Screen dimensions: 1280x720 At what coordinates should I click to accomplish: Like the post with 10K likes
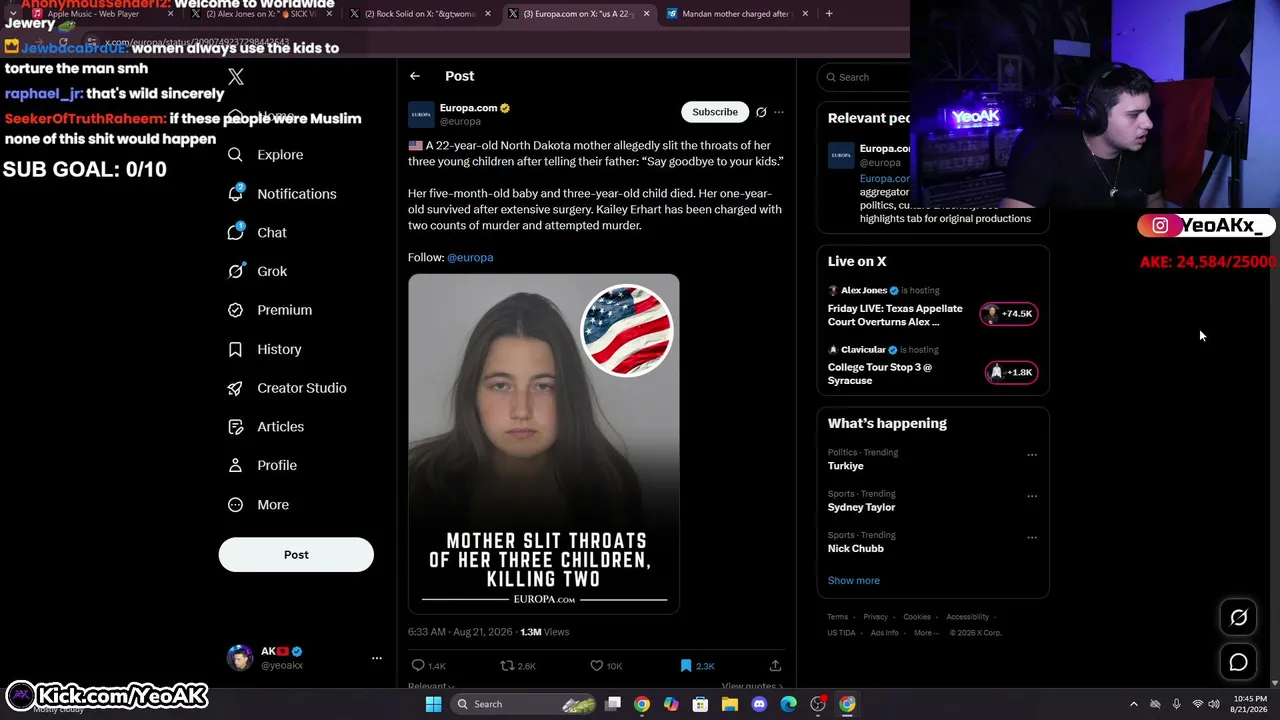coord(606,666)
